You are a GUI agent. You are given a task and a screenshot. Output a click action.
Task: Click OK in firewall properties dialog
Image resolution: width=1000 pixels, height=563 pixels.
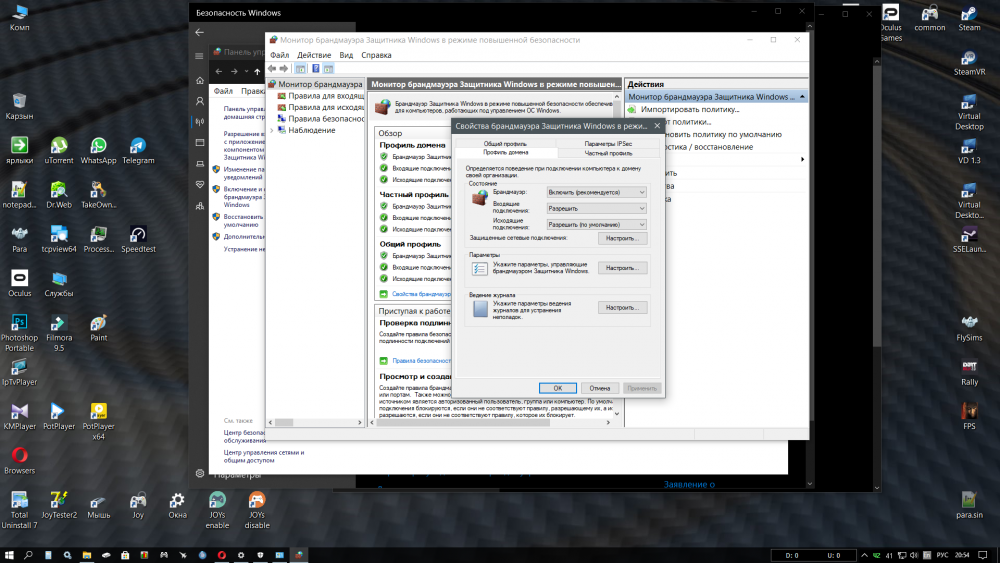pyautogui.click(x=558, y=388)
